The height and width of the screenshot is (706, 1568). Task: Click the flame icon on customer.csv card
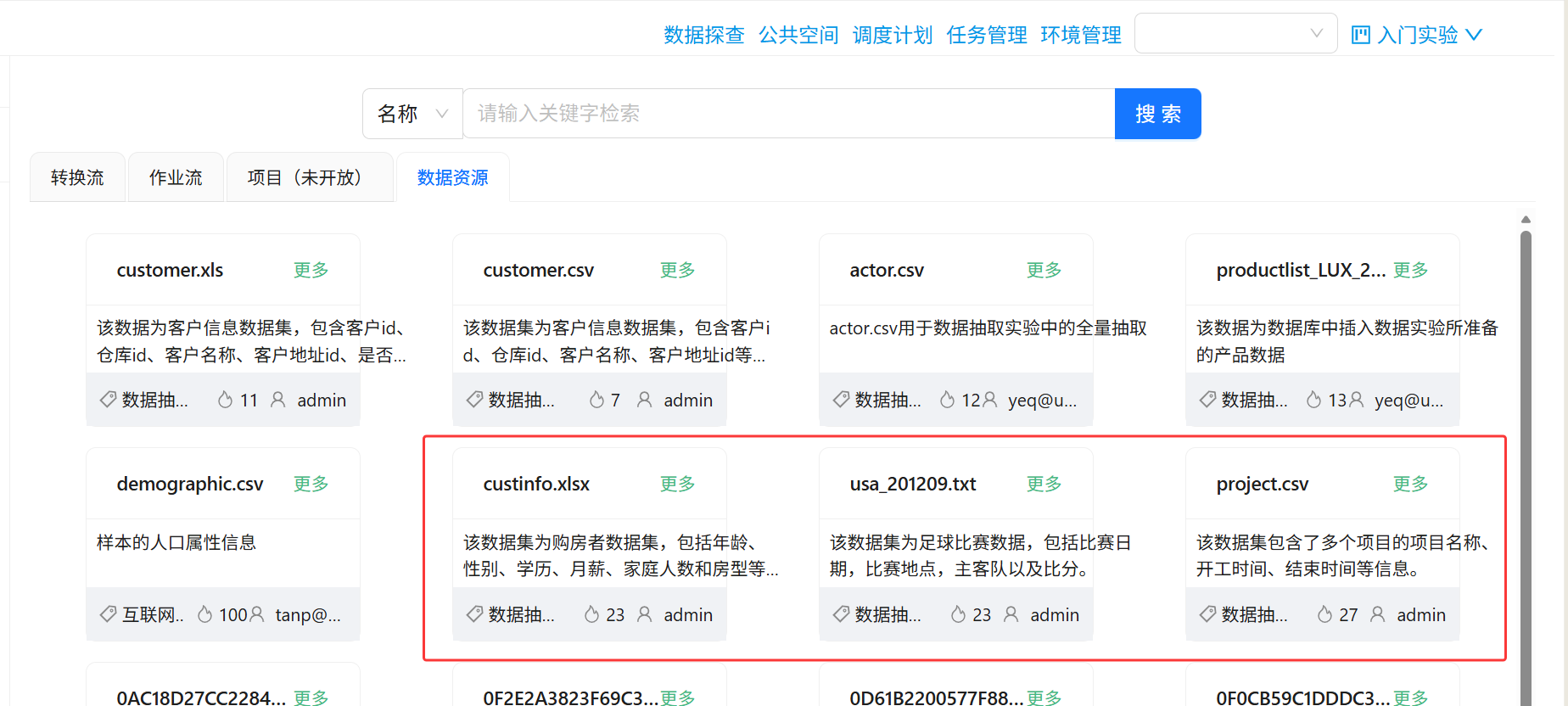click(596, 400)
